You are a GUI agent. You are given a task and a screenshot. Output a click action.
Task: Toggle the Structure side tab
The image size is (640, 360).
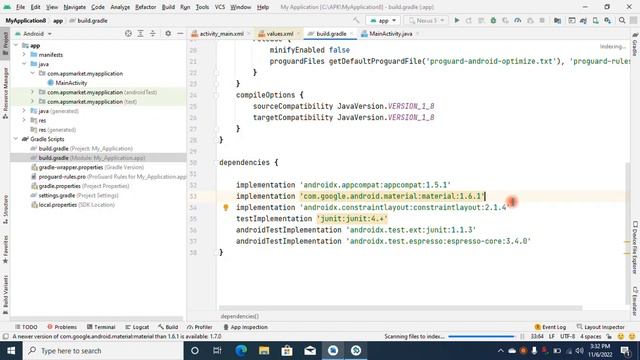click(5, 209)
